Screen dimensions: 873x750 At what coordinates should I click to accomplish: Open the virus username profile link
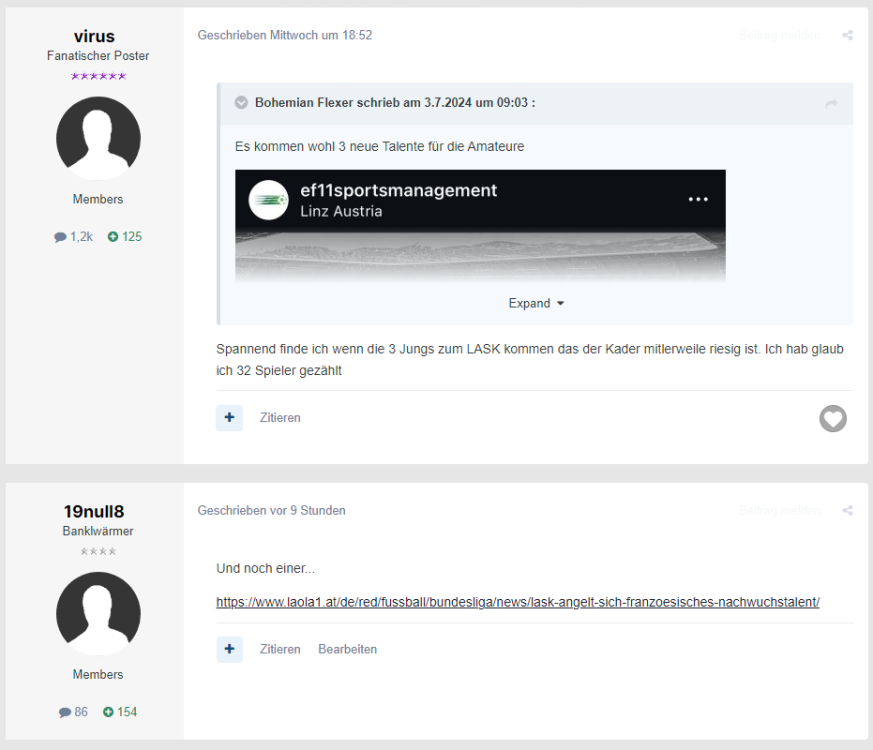[x=94, y=36]
